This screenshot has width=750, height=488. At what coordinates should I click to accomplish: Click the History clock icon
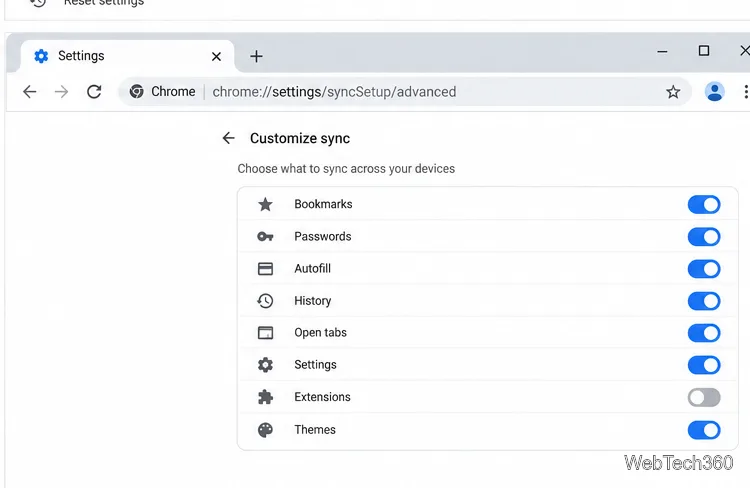click(x=265, y=300)
